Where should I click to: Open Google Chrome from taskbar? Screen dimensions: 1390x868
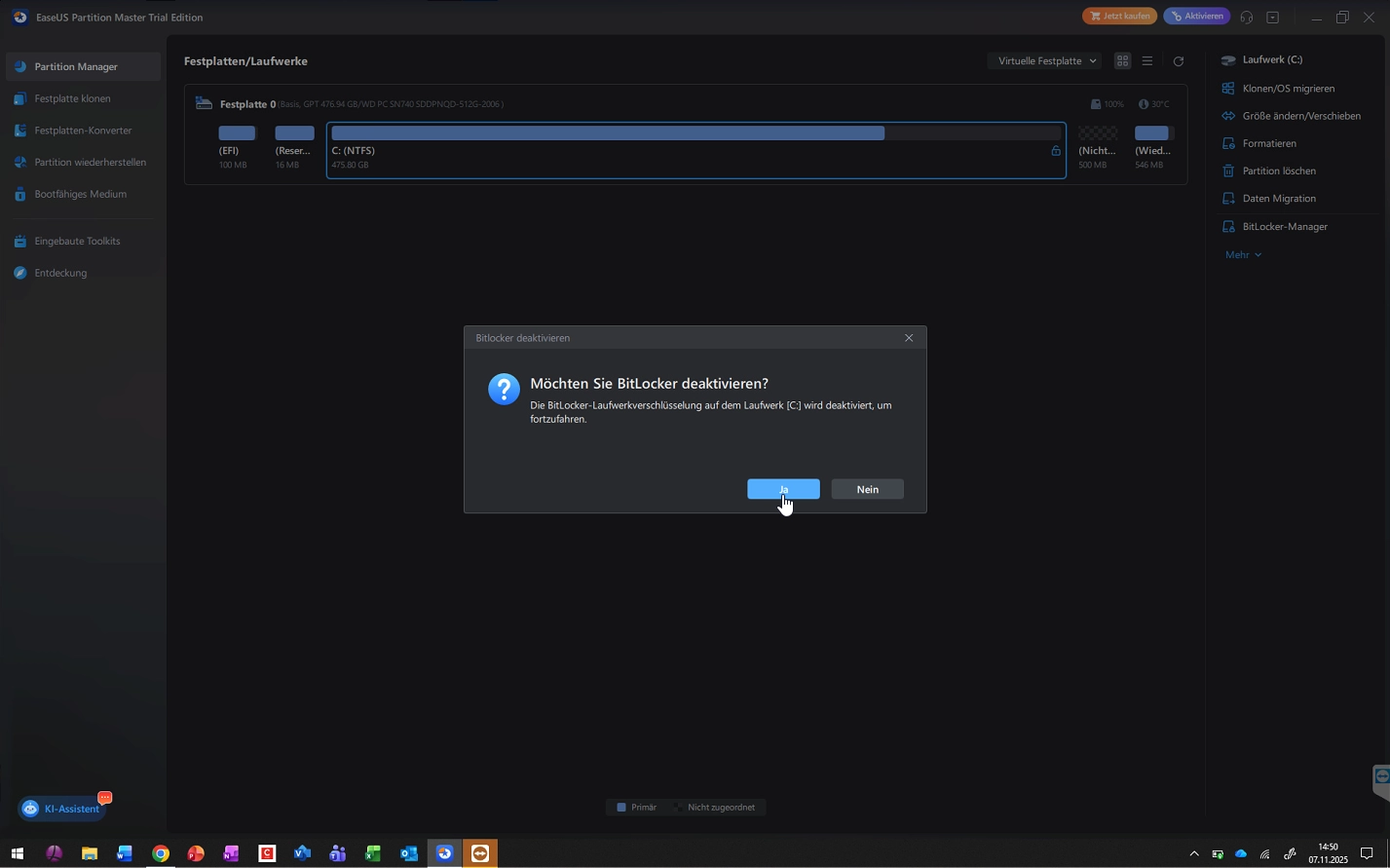(x=161, y=854)
